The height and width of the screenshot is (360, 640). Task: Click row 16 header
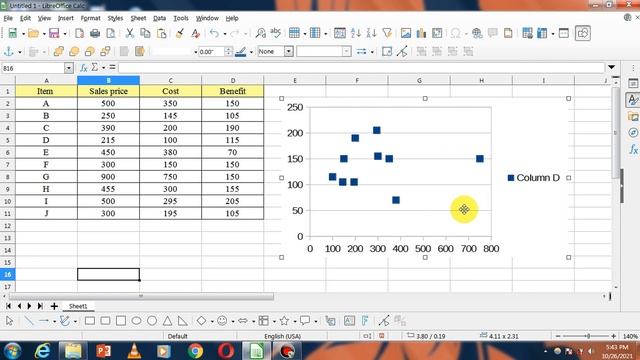pyautogui.click(x=7, y=274)
